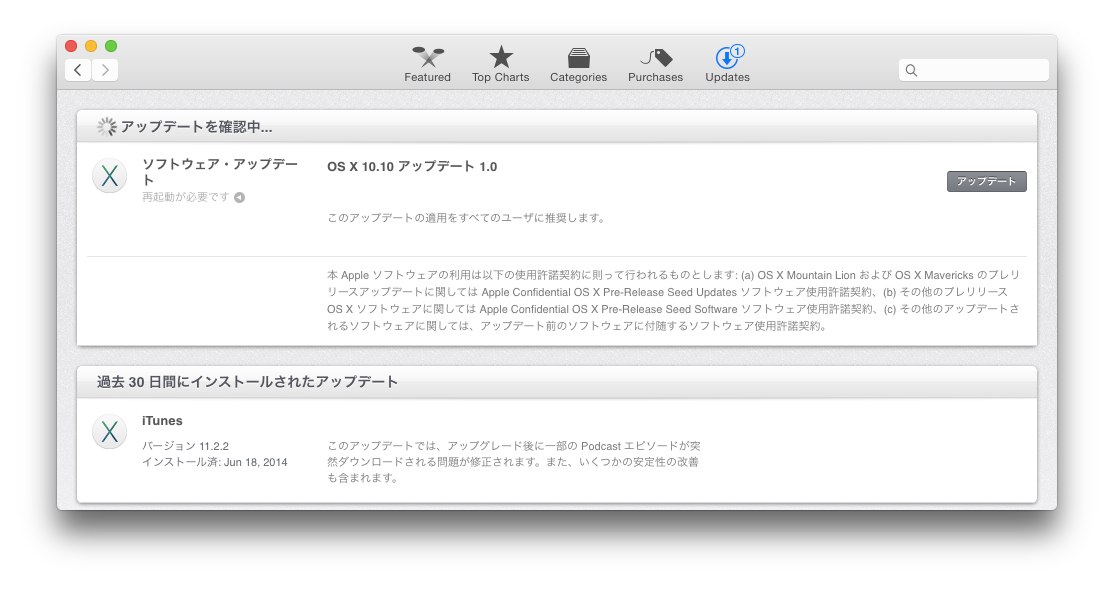Screen dimensions: 1114x589
Task: Go to the Purchases tab
Action: (x=655, y=65)
